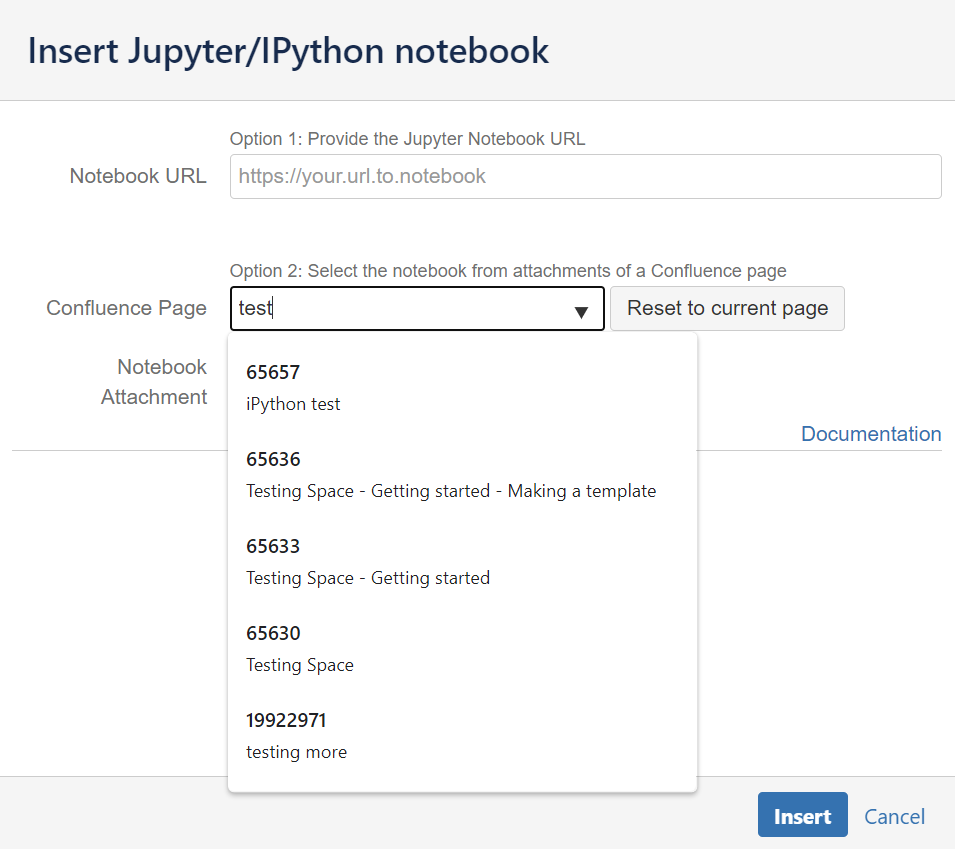955x849 pixels.
Task: Click the Option 1 hint text
Action: [407, 139]
